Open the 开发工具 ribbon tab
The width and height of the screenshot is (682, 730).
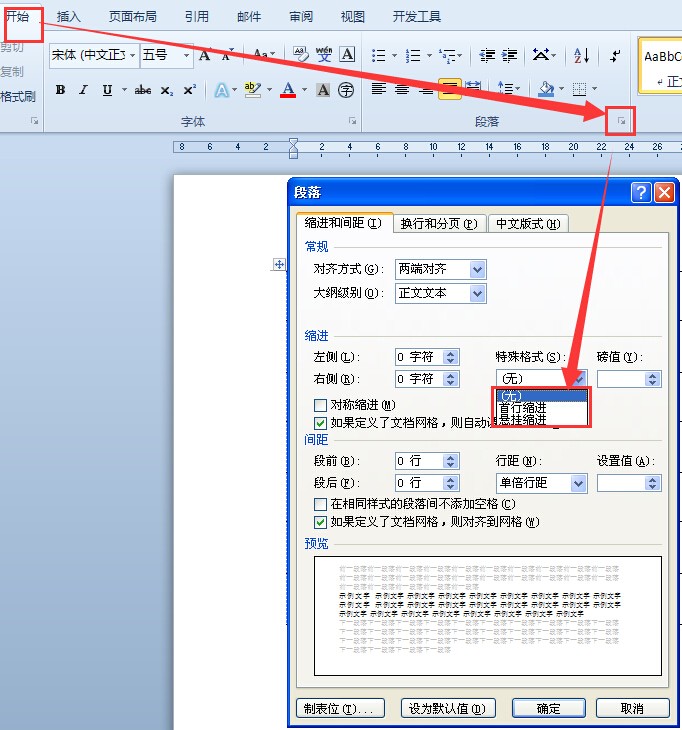417,17
